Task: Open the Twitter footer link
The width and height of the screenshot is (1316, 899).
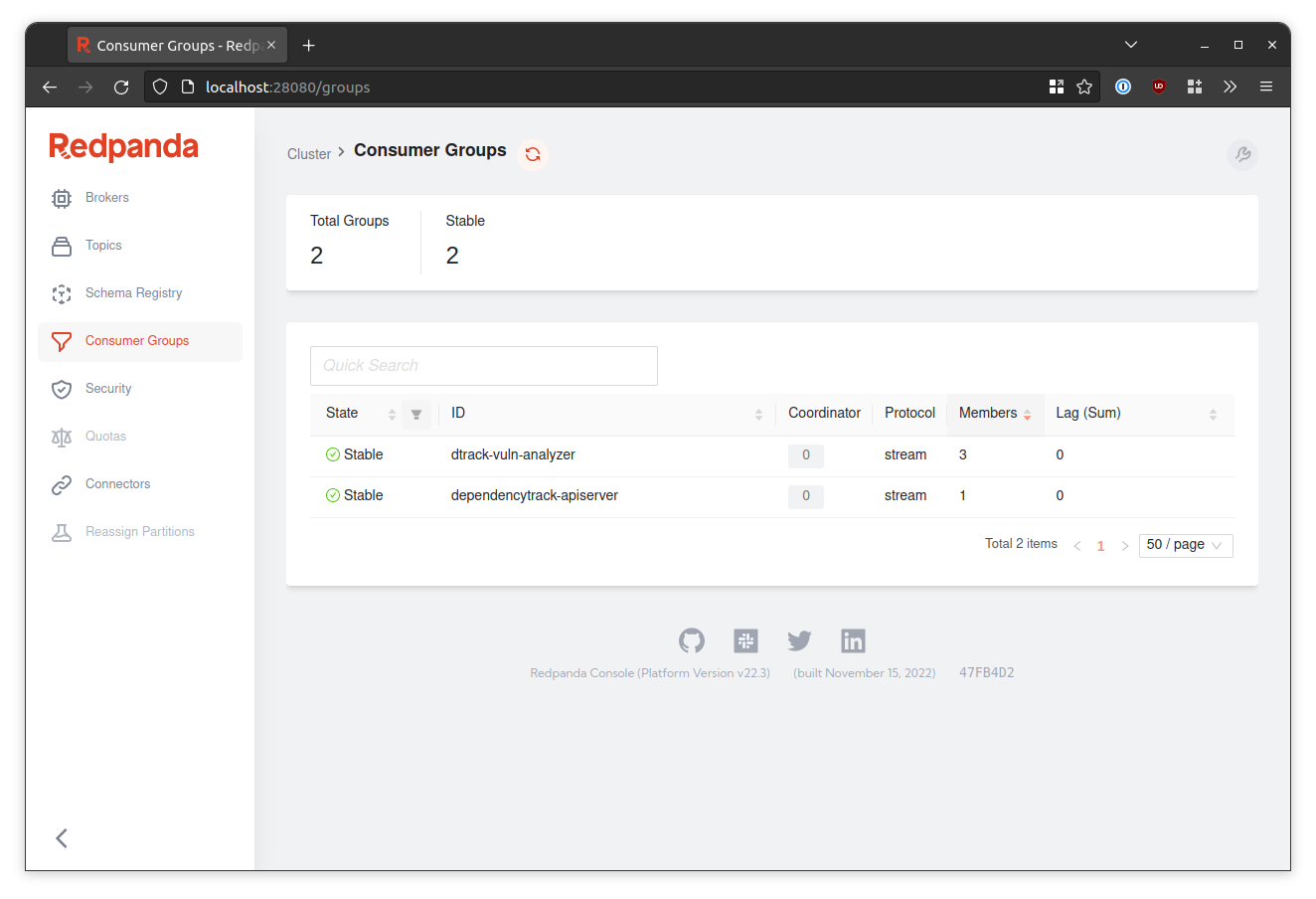Action: (x=799, y=640)
